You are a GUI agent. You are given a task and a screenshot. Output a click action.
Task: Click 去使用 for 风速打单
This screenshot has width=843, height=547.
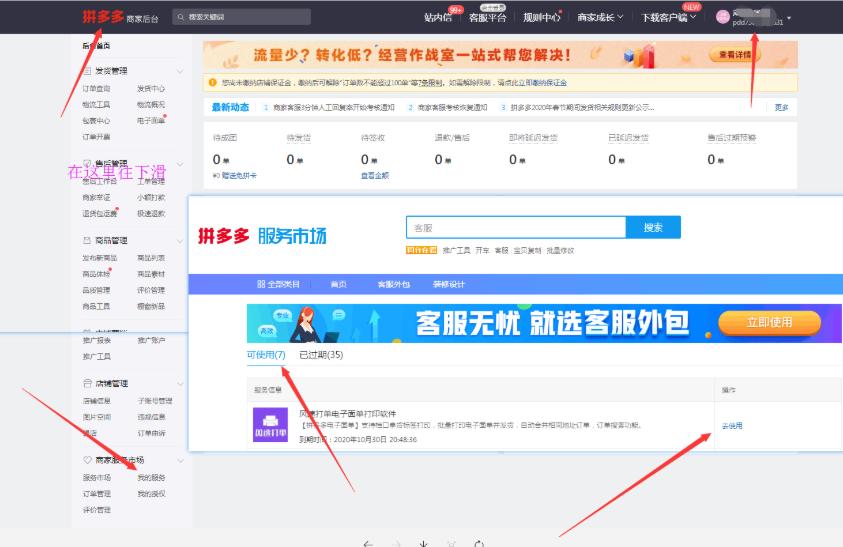[732, 425]
